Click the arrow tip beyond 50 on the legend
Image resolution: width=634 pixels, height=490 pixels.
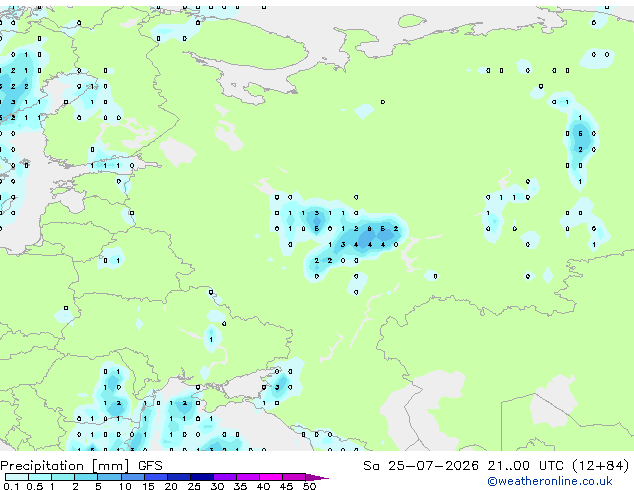(317, 477)
